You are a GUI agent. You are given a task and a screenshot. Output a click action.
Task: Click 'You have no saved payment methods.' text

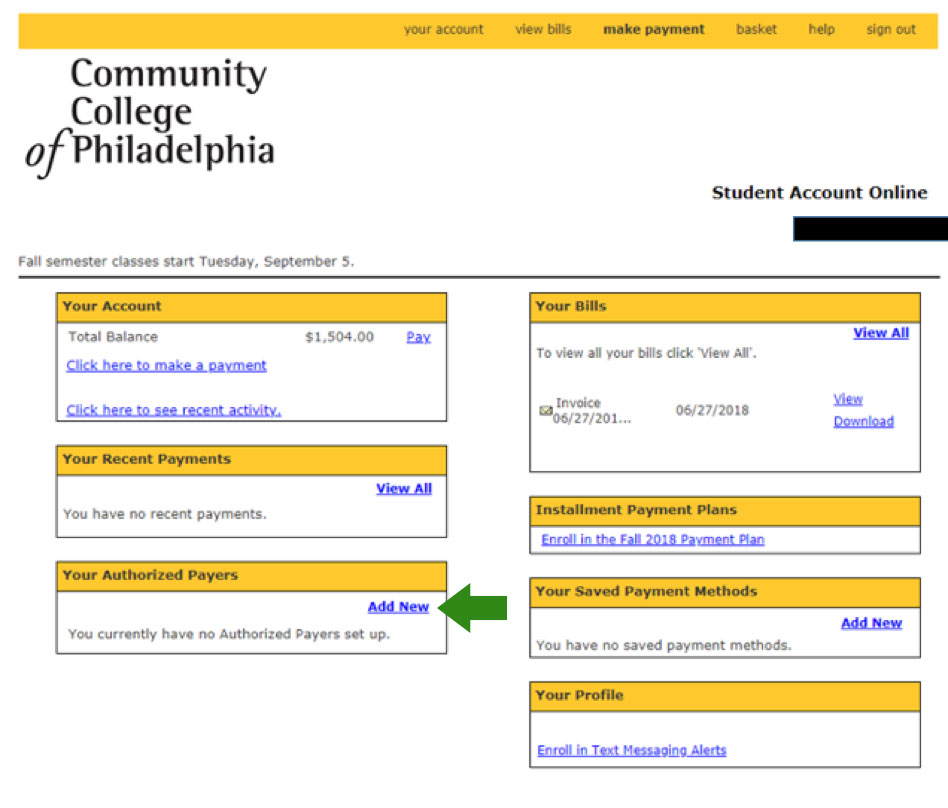point(663,645)
